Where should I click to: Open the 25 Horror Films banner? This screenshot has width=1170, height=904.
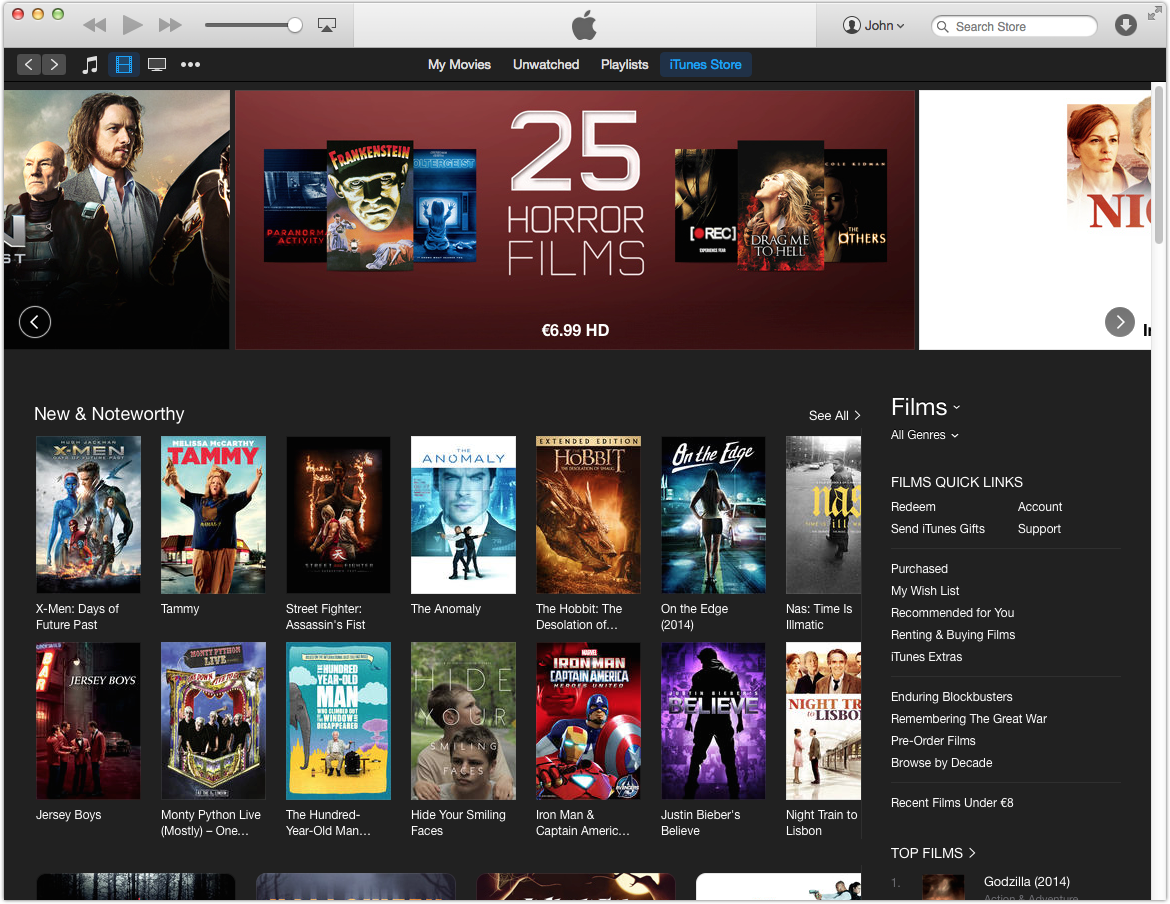[575, 220]
